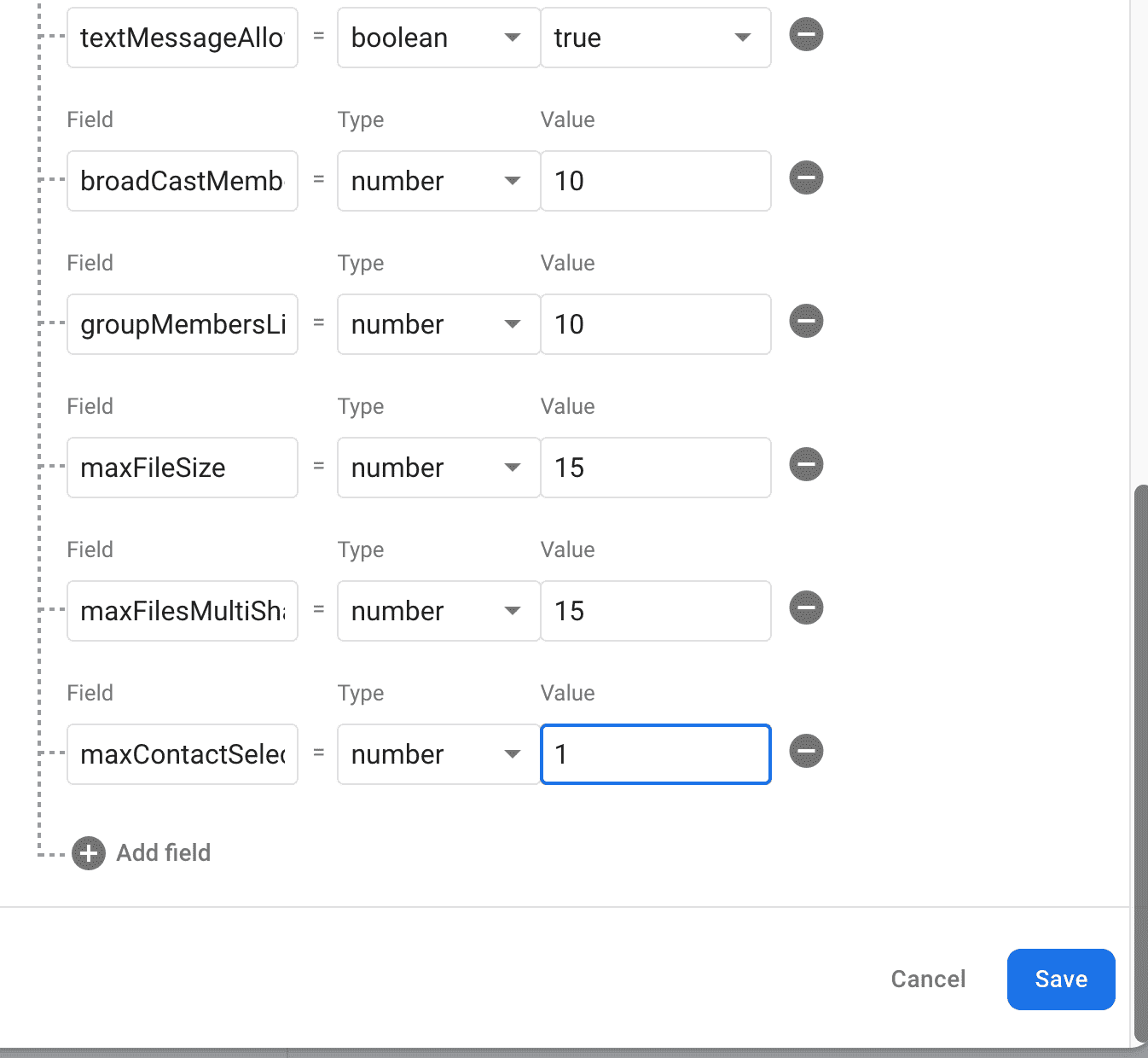
Task: Open type dropdown for groupMembersLimit row
Action: 438,324
